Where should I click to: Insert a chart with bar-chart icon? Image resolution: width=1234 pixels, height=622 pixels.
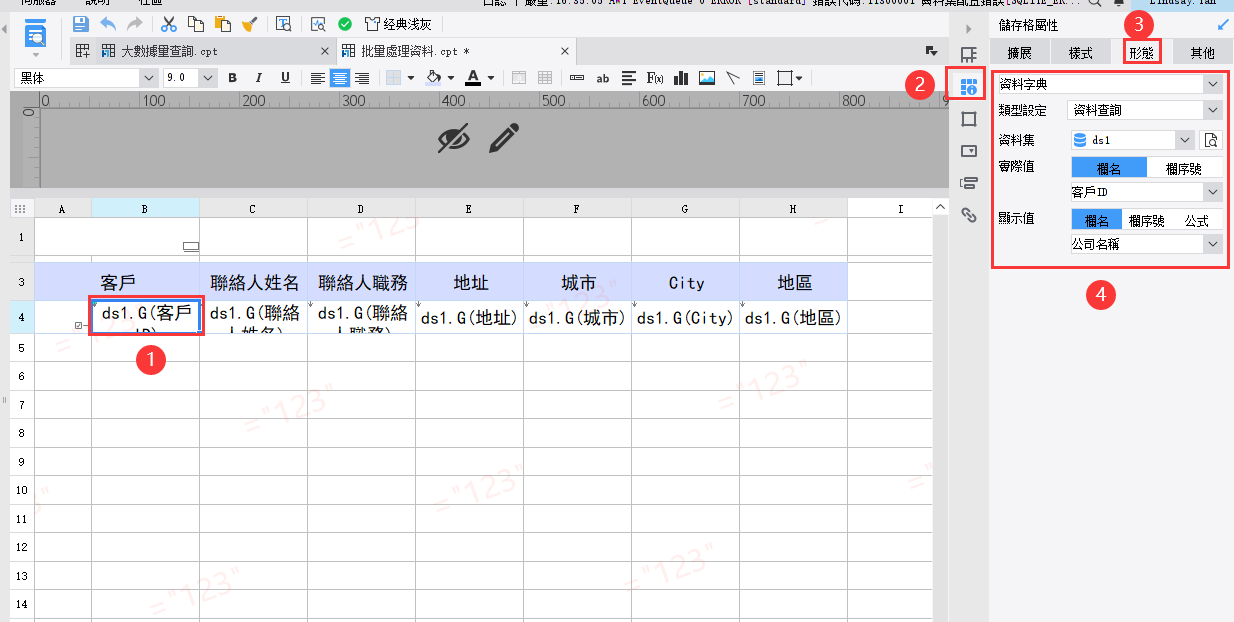[x=681, y=77]
